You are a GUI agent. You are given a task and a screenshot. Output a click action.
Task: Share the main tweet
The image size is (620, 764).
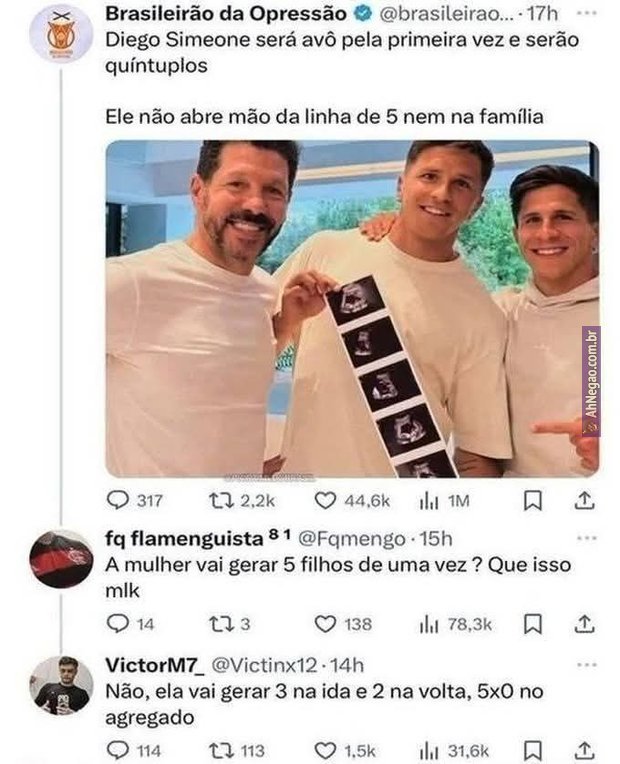586,500
